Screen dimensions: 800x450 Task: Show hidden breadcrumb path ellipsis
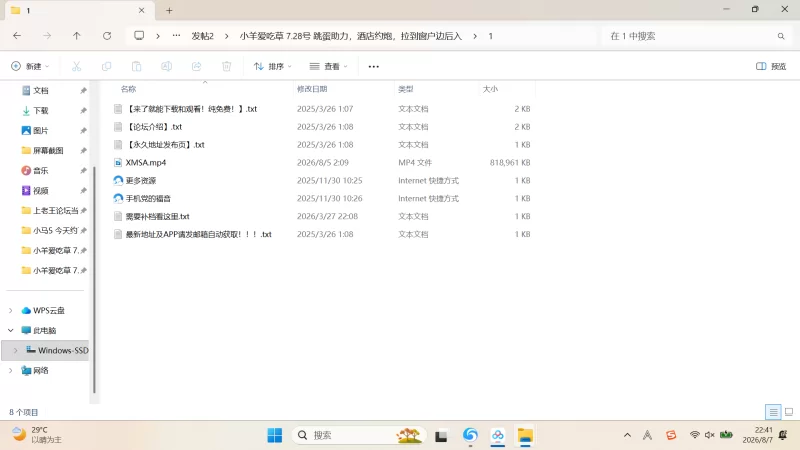click(x=176, y=36)
